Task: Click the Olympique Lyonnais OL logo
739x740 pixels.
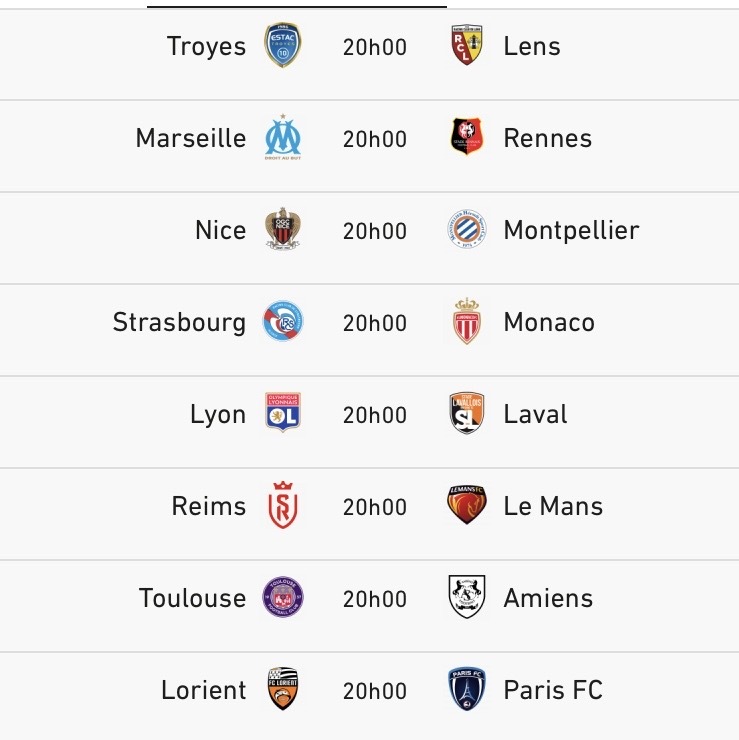Action: point(282,414)
